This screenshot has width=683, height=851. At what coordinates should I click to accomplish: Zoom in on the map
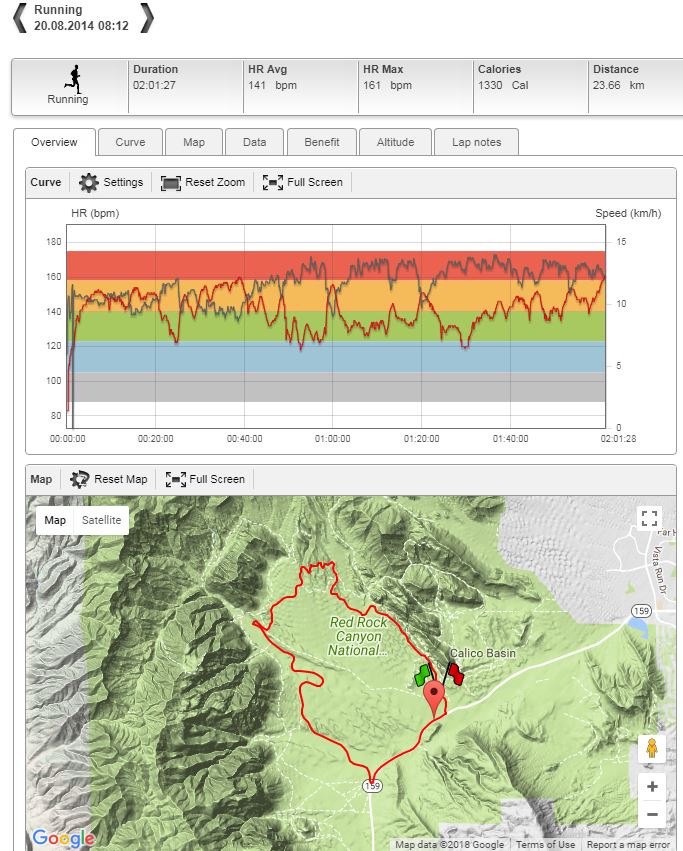click(651, 786)
